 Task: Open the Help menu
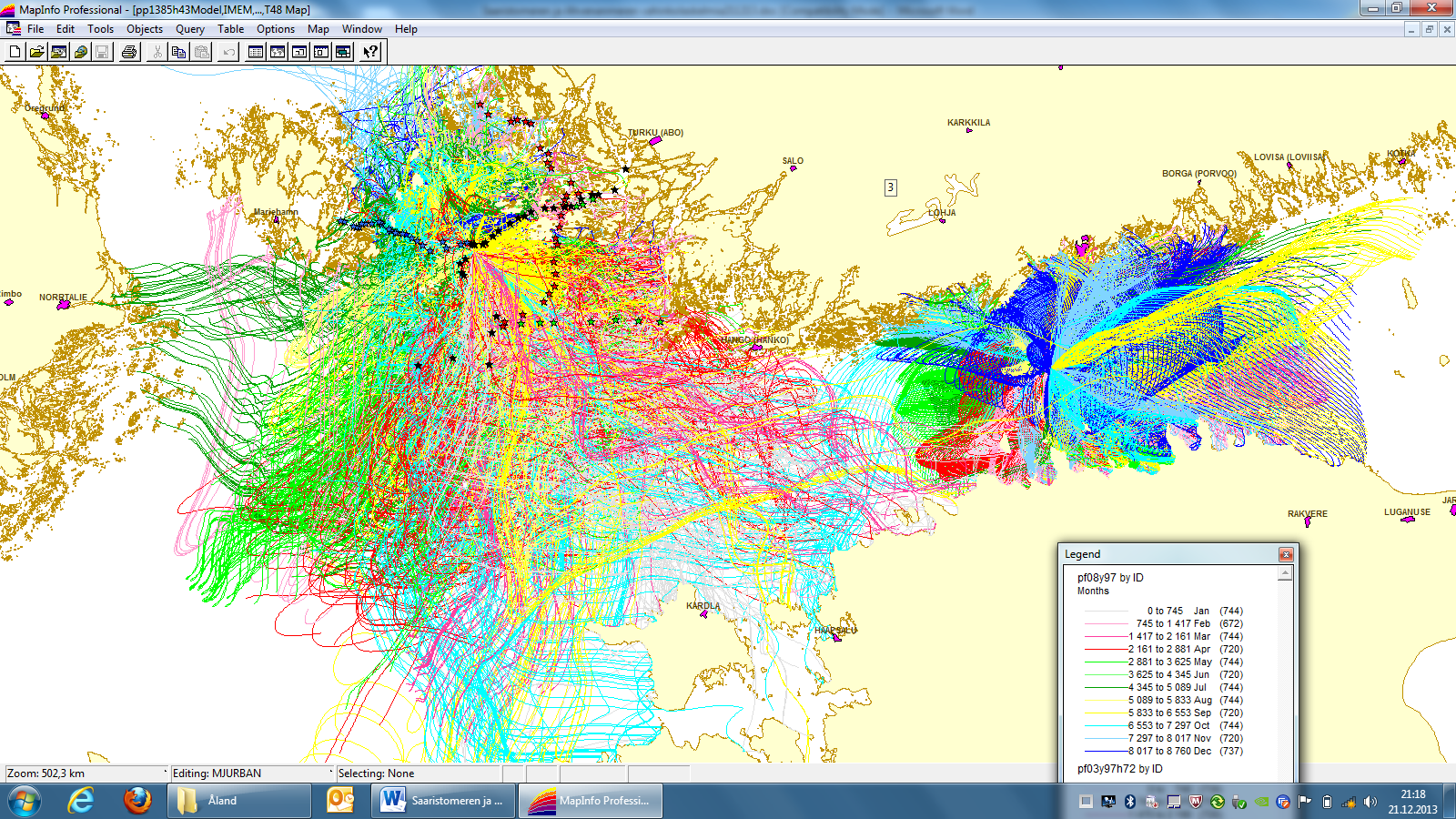(x=406, y=29)
